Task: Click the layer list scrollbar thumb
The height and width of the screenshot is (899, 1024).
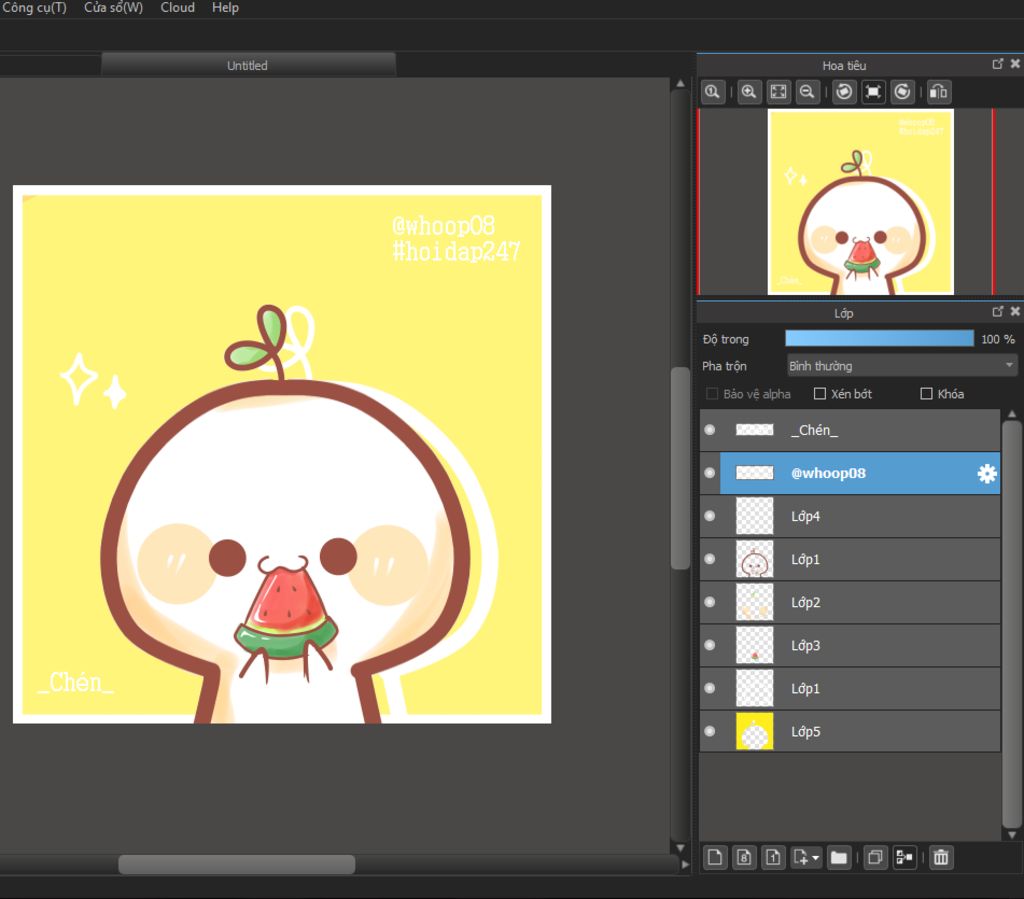Action: [1012, 624]
